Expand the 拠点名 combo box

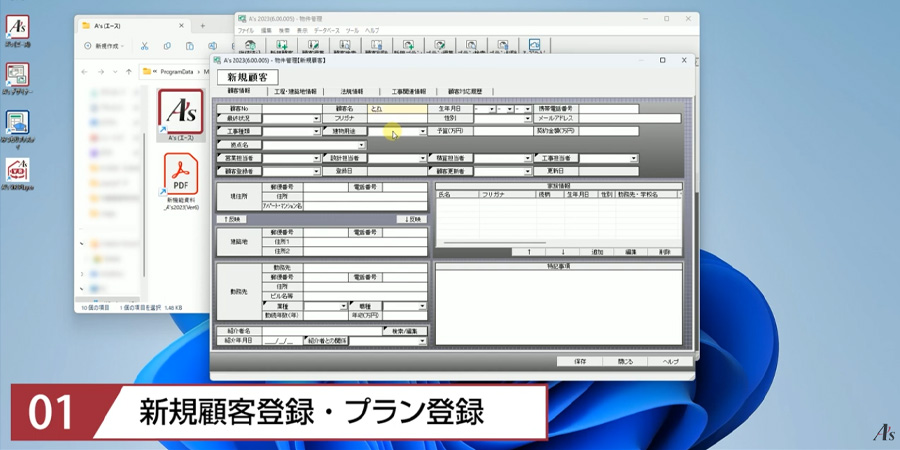pyautogui.click(x=362, y=145)
